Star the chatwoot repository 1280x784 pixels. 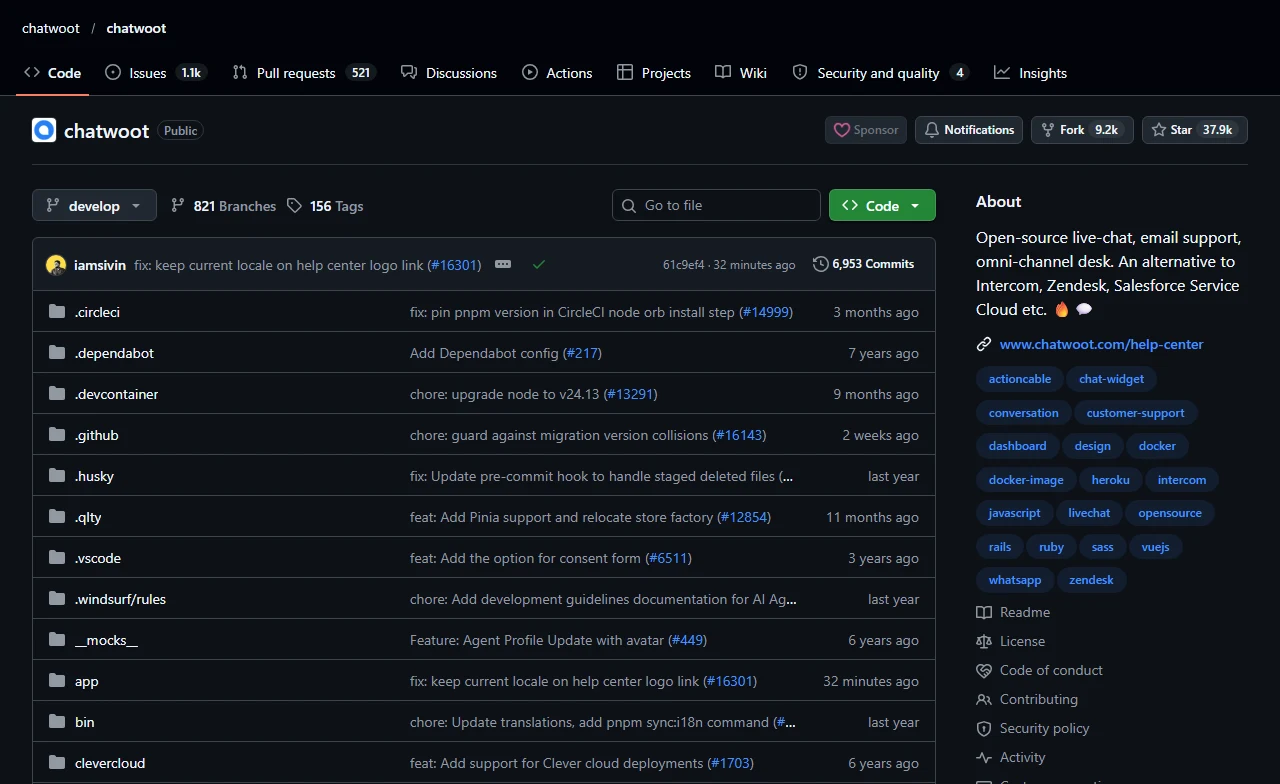[x=1195, y=130]
